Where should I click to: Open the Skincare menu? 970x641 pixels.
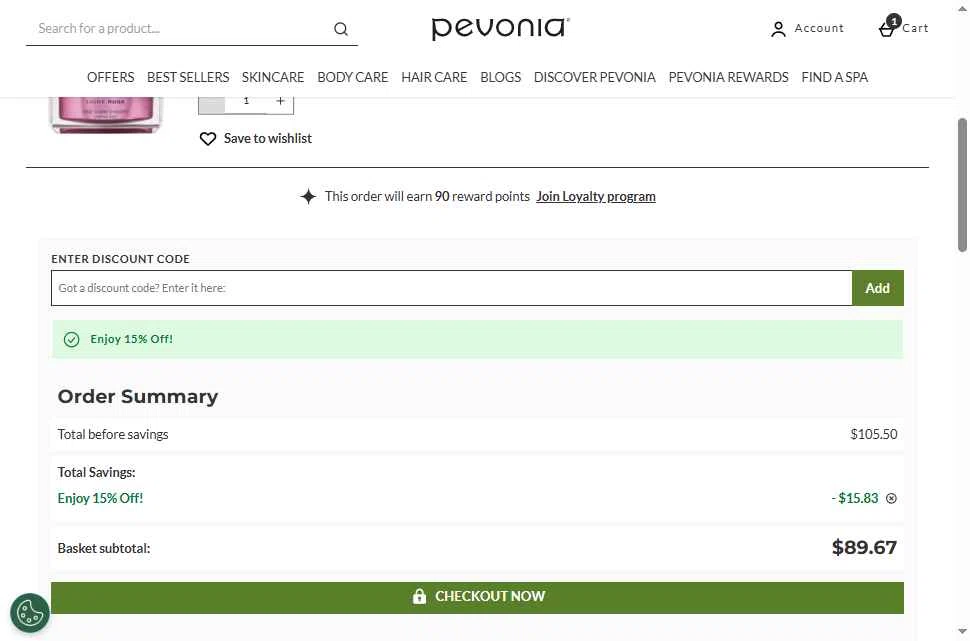[273, 77]
